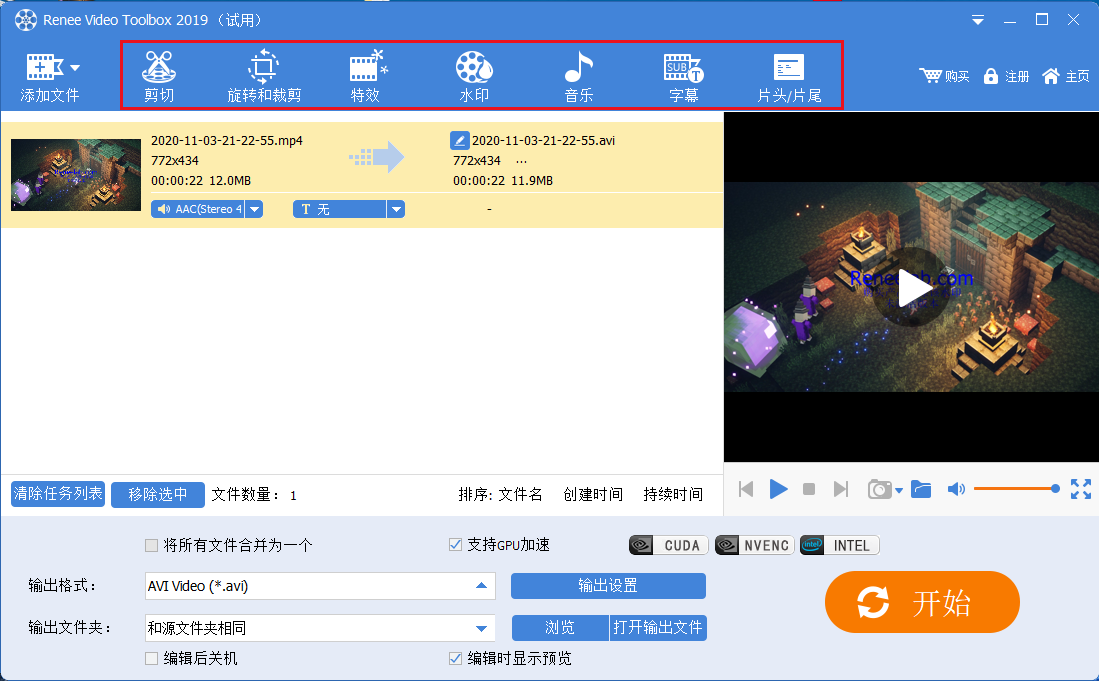Click the 注册 lock register link
Screen dimensions: 1099x681
coord(1006,76)
